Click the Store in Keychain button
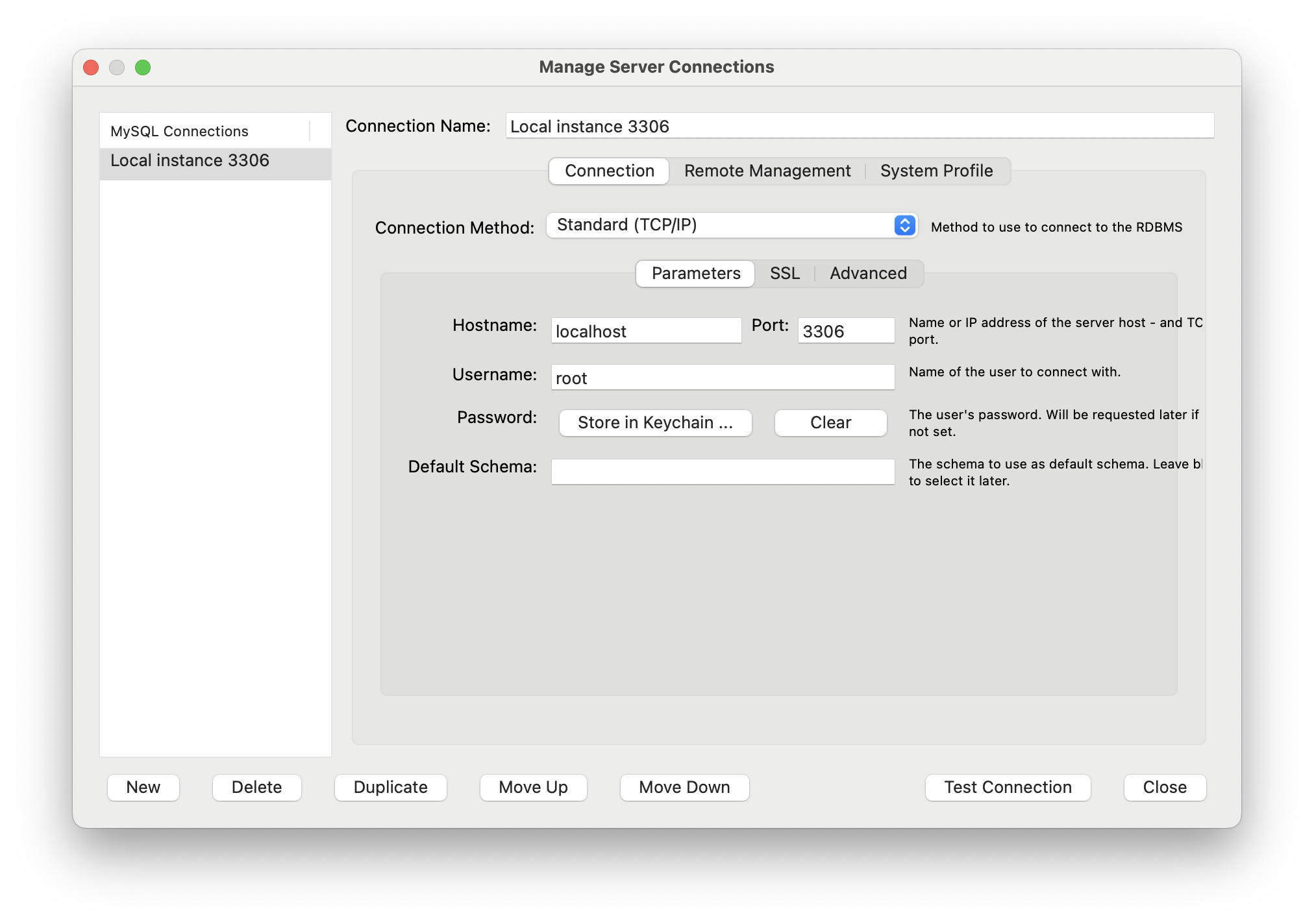The width and height of the screenshot is (1314, 924). coord(655,422)
